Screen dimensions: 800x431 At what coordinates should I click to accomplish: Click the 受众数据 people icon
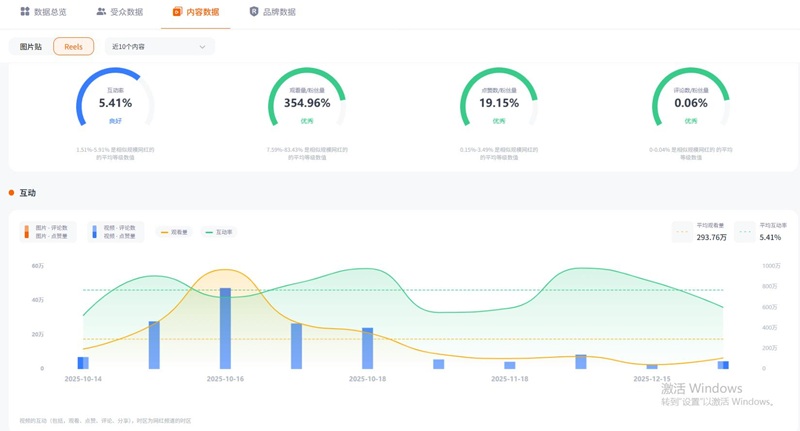(101, 11)
